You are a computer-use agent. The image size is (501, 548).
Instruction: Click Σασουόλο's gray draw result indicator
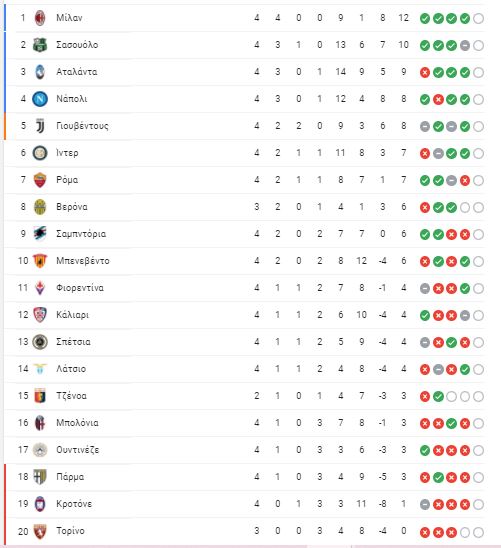pos(465,45)
